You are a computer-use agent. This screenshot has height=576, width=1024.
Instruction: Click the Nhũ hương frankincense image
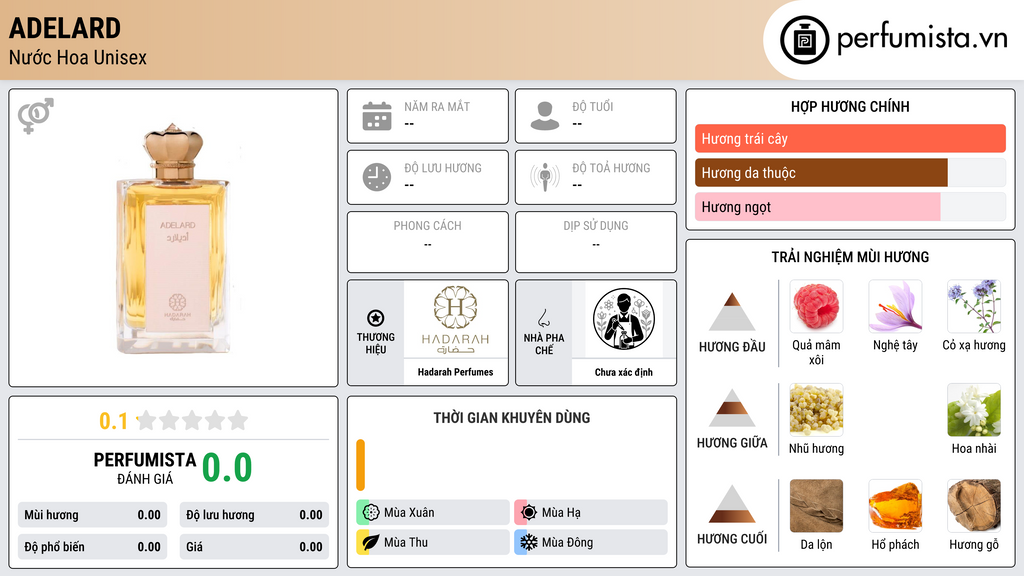tap(816, 410)
